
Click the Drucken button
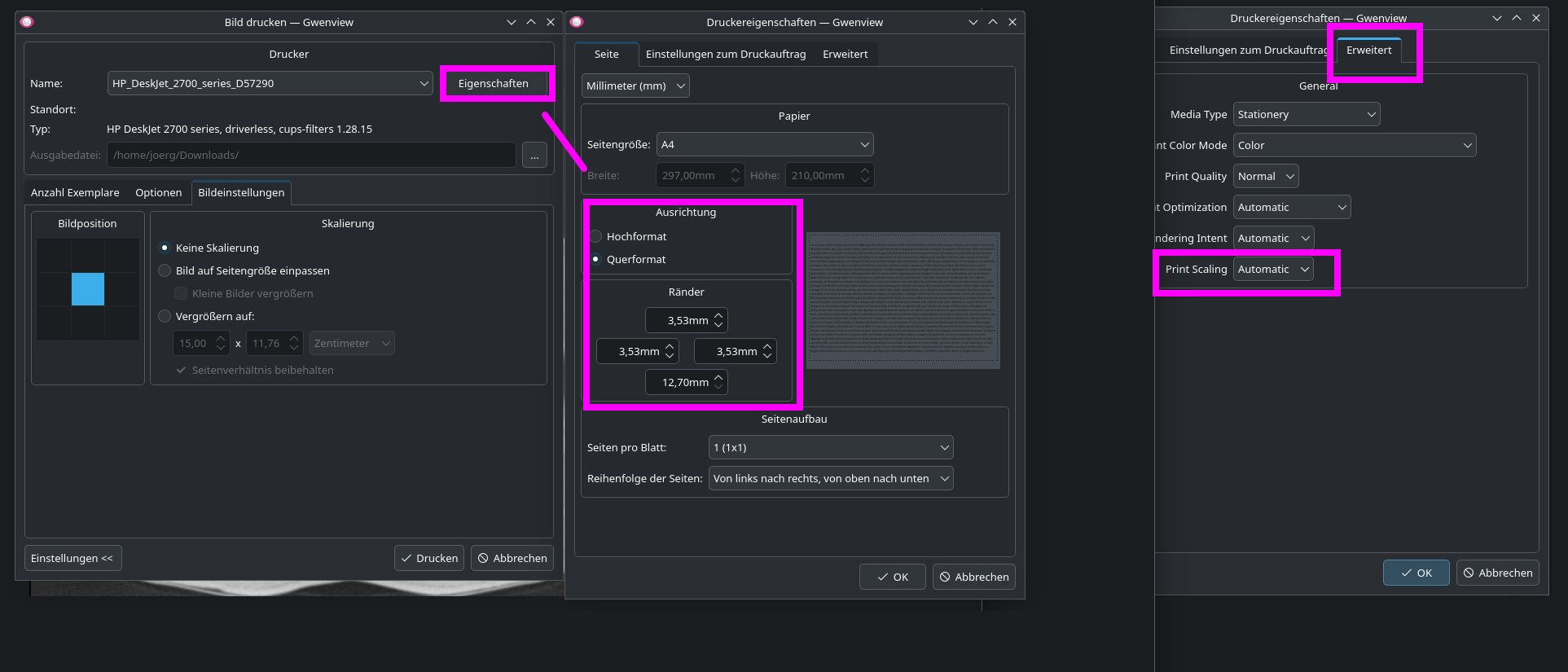pos(429,558)
